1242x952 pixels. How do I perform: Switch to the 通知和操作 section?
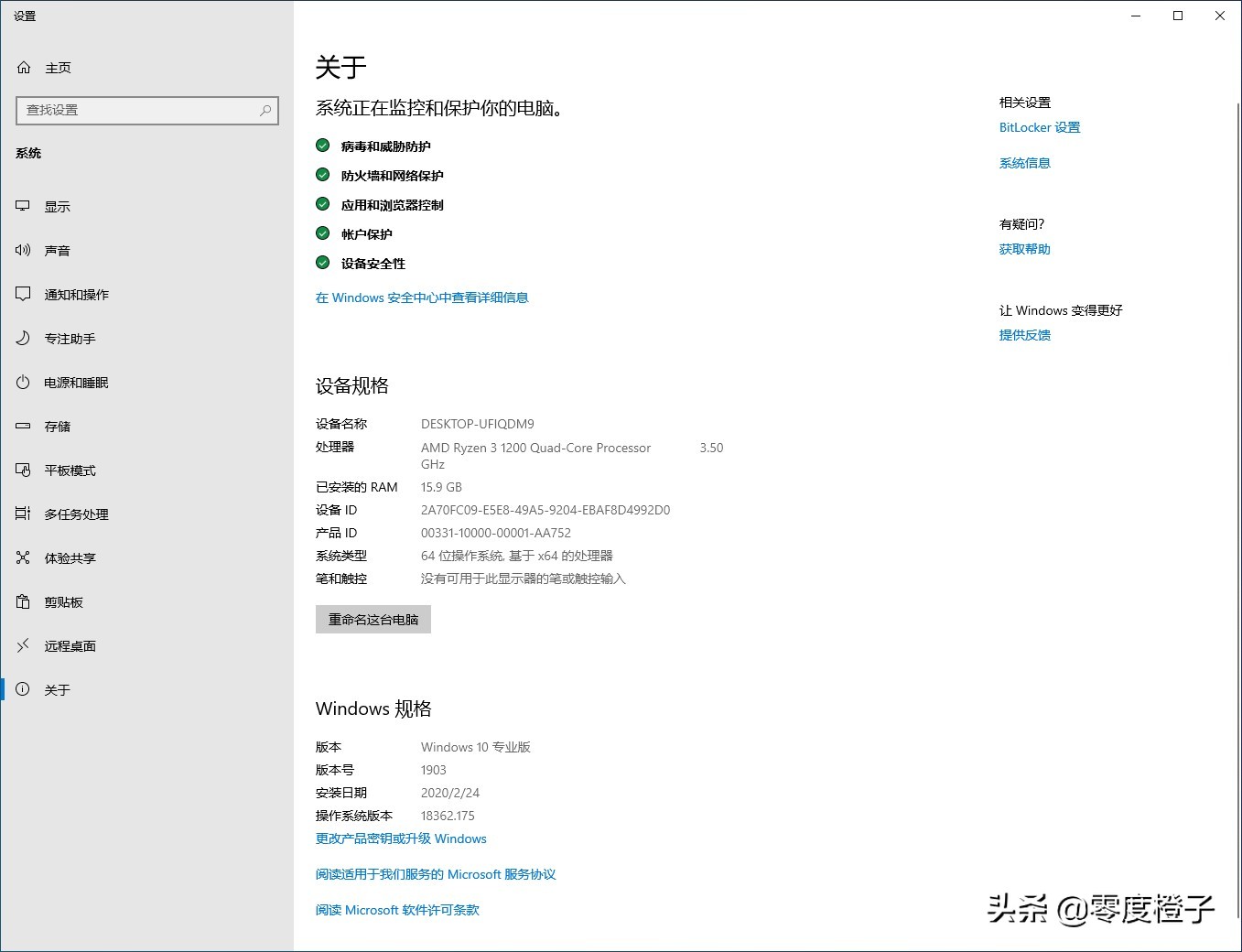pos(22,294)
